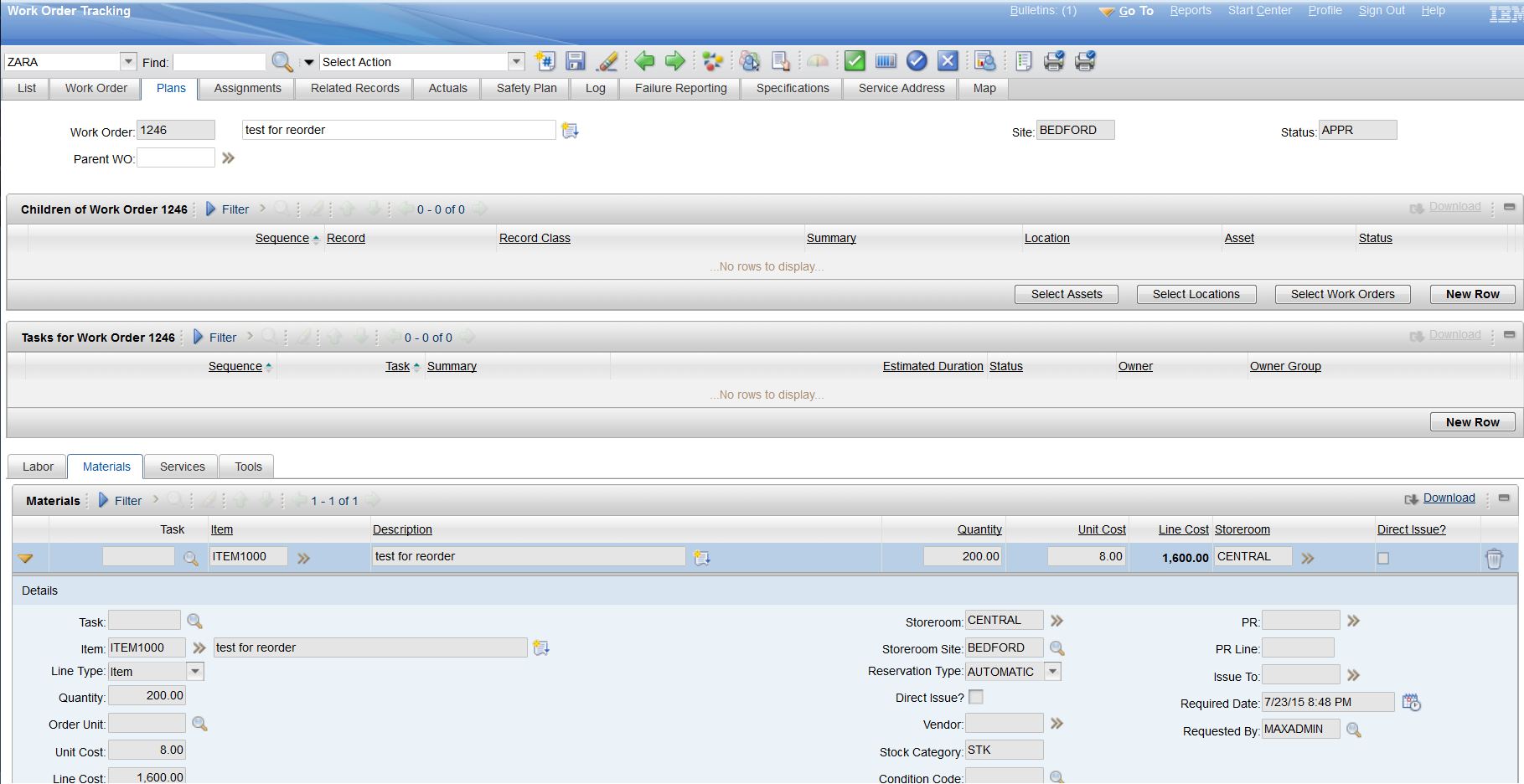Expand the Line Type dropdown

(195, 672)
